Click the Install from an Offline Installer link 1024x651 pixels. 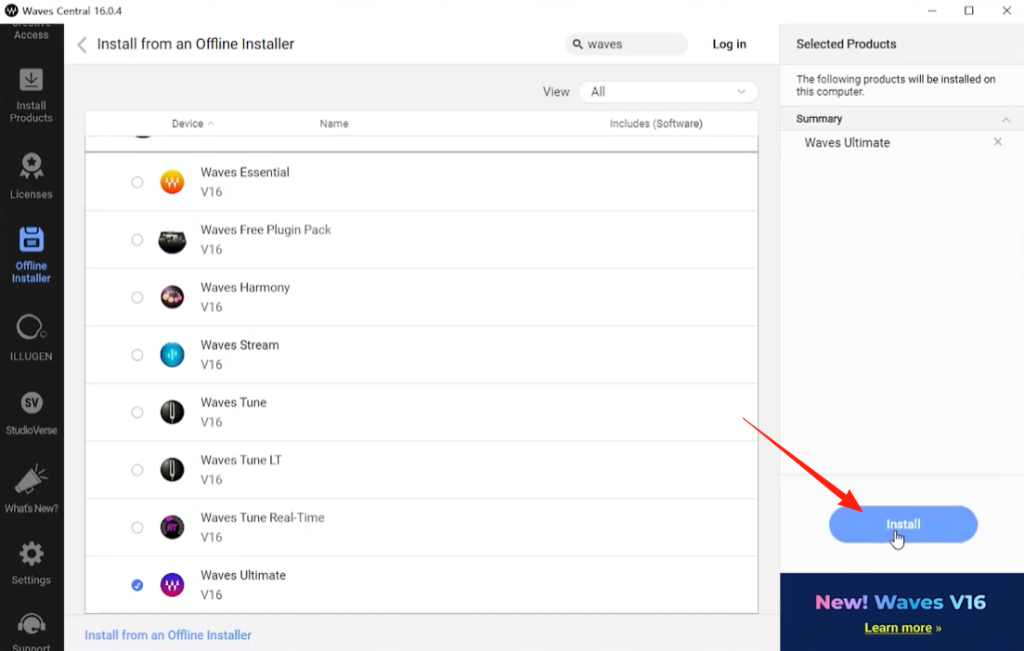point(168,635)
